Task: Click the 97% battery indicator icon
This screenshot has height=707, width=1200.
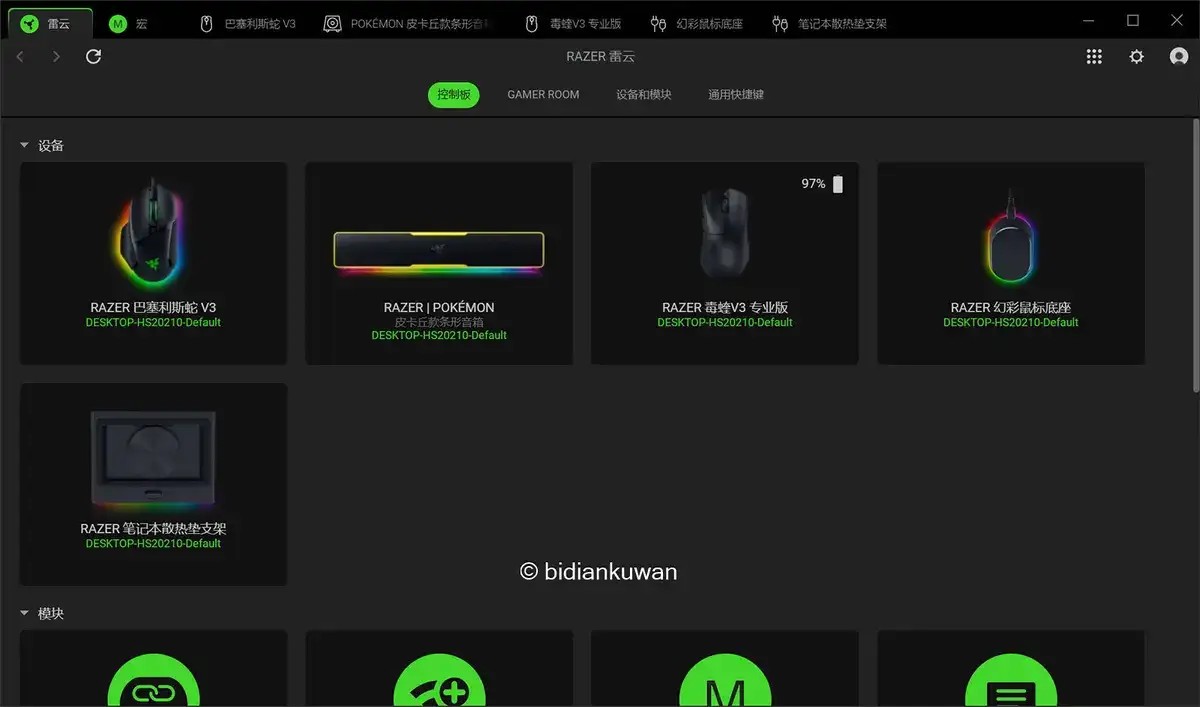Action: 838,184
